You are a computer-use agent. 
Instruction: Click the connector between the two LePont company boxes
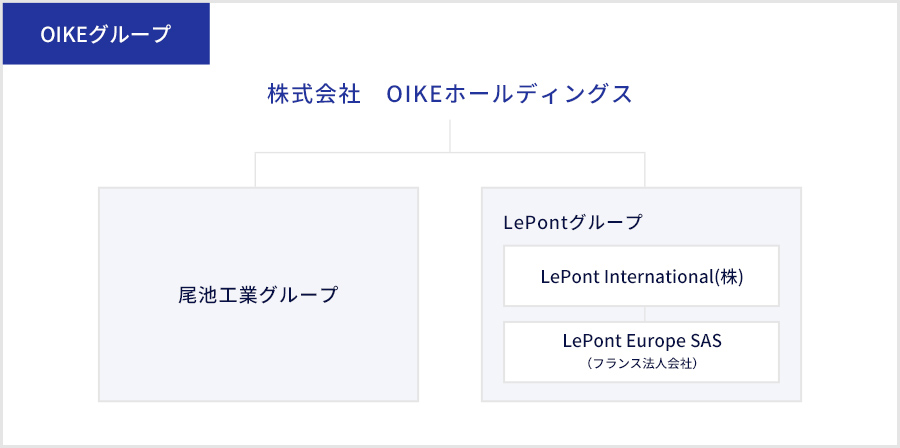pos(642,313)
